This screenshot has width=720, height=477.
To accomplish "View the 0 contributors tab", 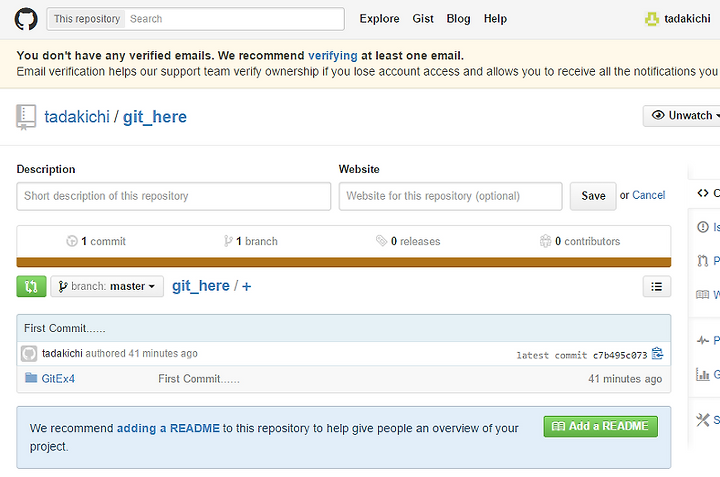I will tap(580, 241).
